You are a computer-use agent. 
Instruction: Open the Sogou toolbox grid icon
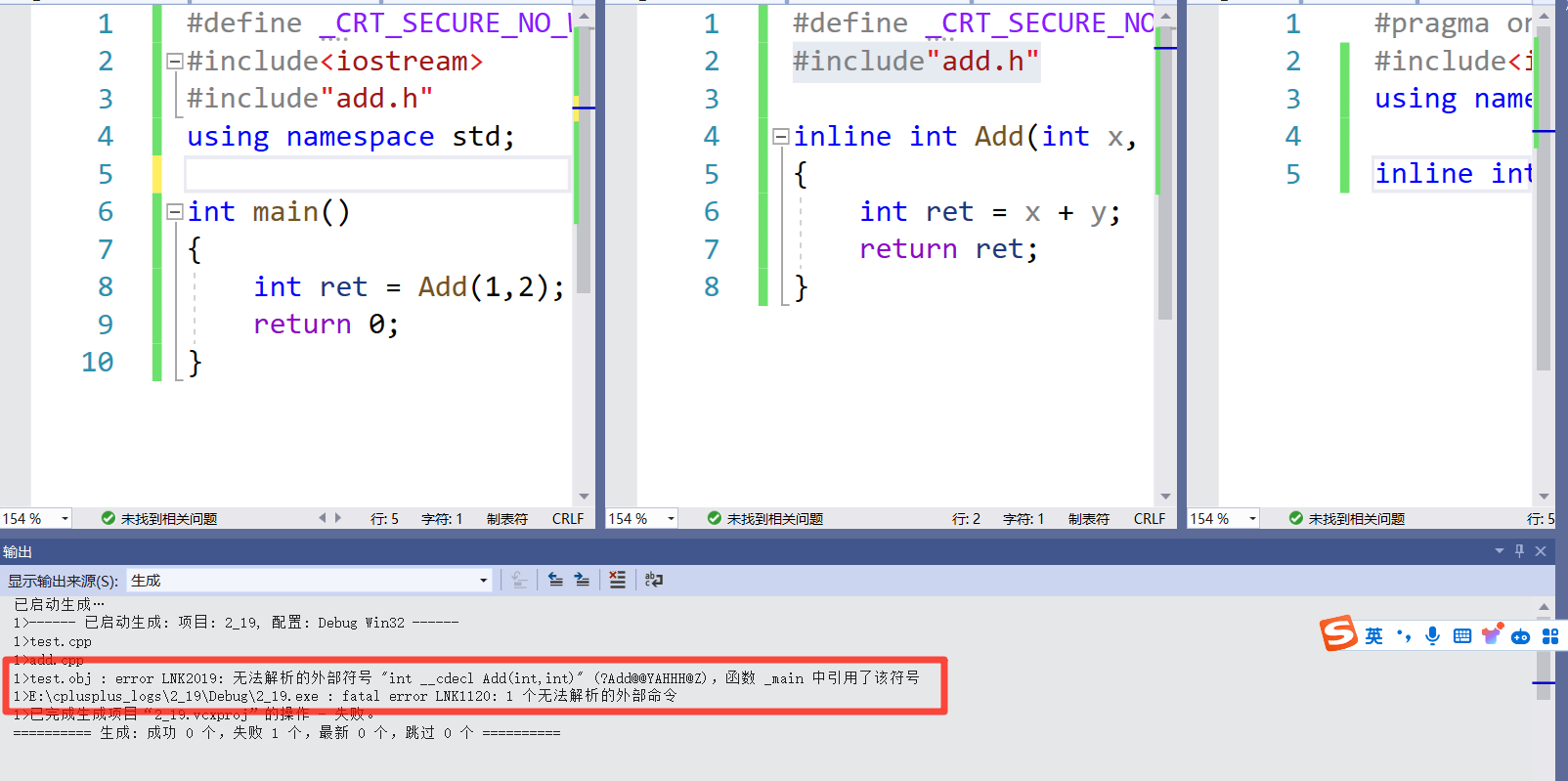point(1550,636)
